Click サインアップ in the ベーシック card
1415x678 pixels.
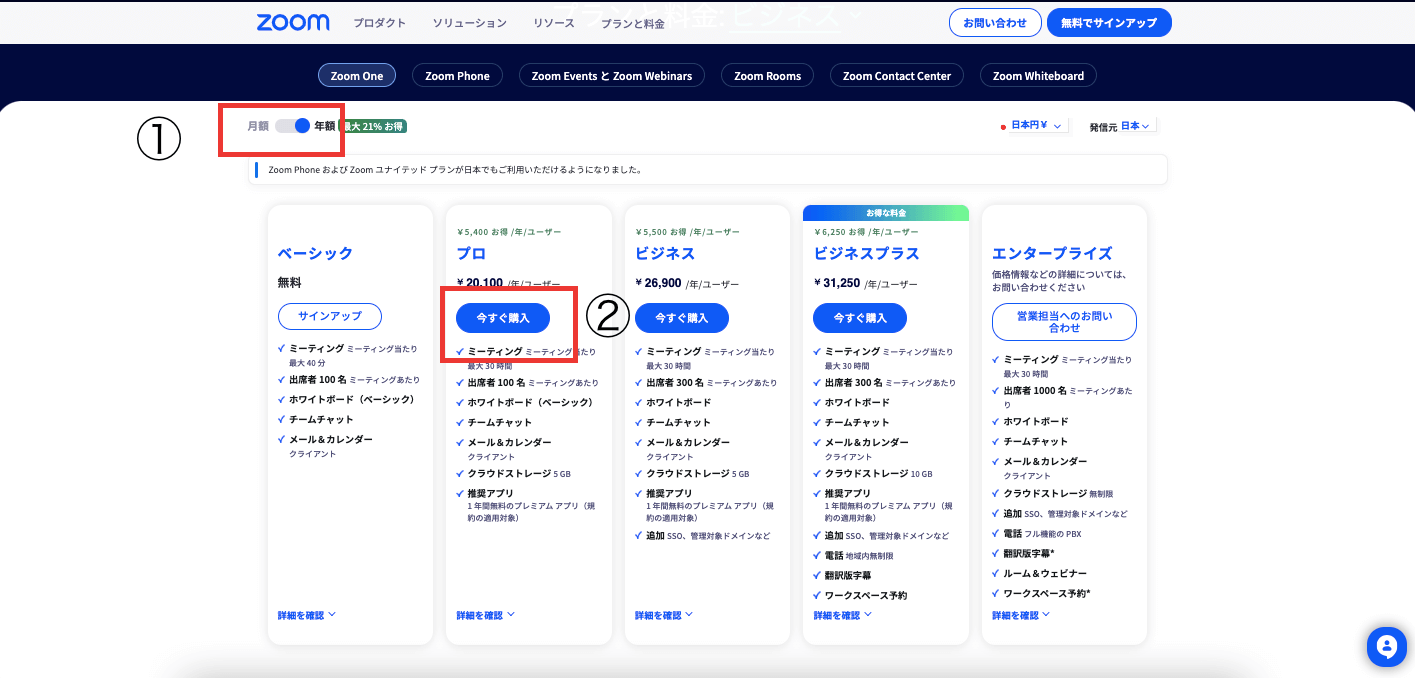tap(330, 316)
